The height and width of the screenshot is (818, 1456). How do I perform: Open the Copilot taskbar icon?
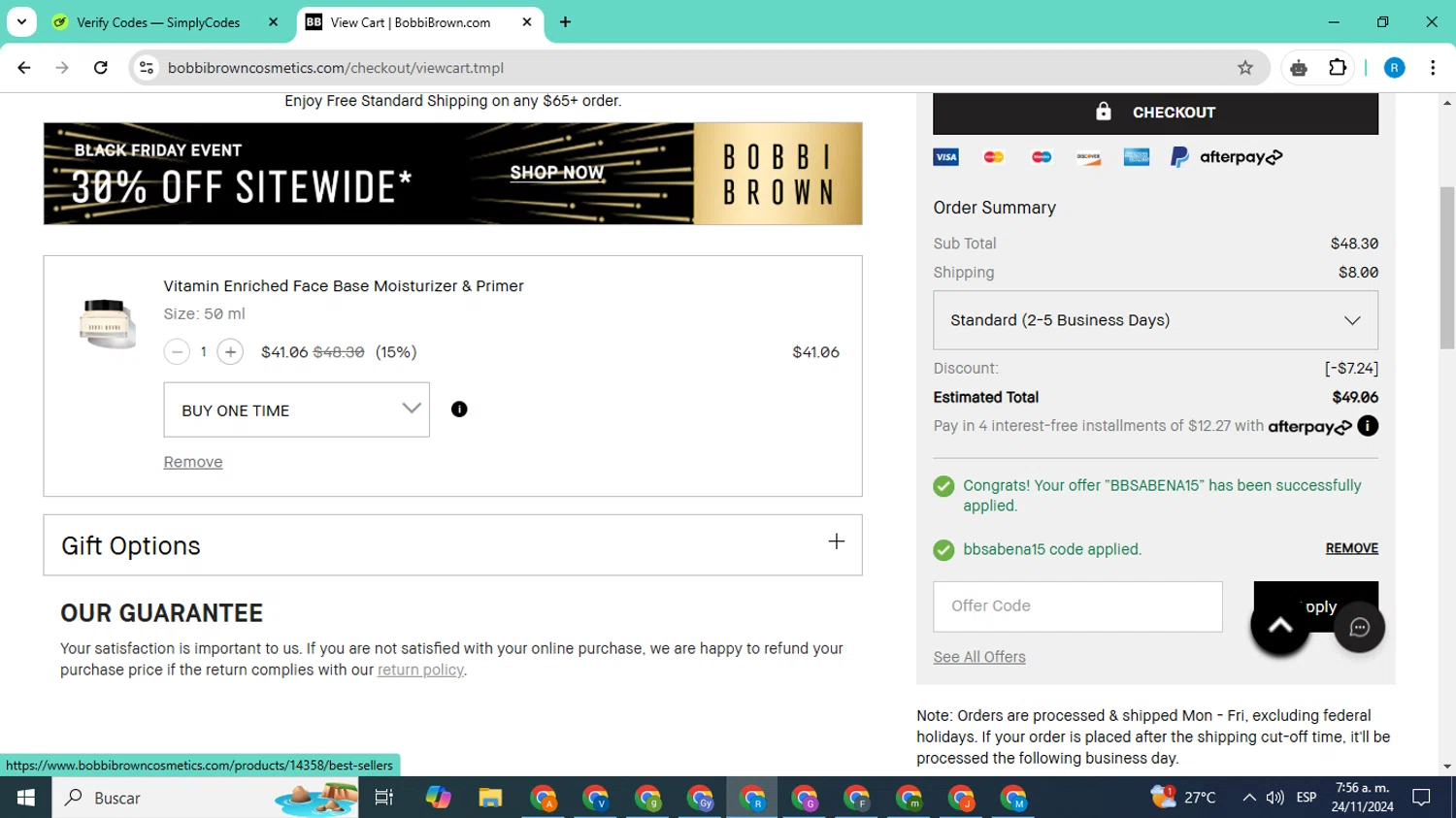point(438,798)
